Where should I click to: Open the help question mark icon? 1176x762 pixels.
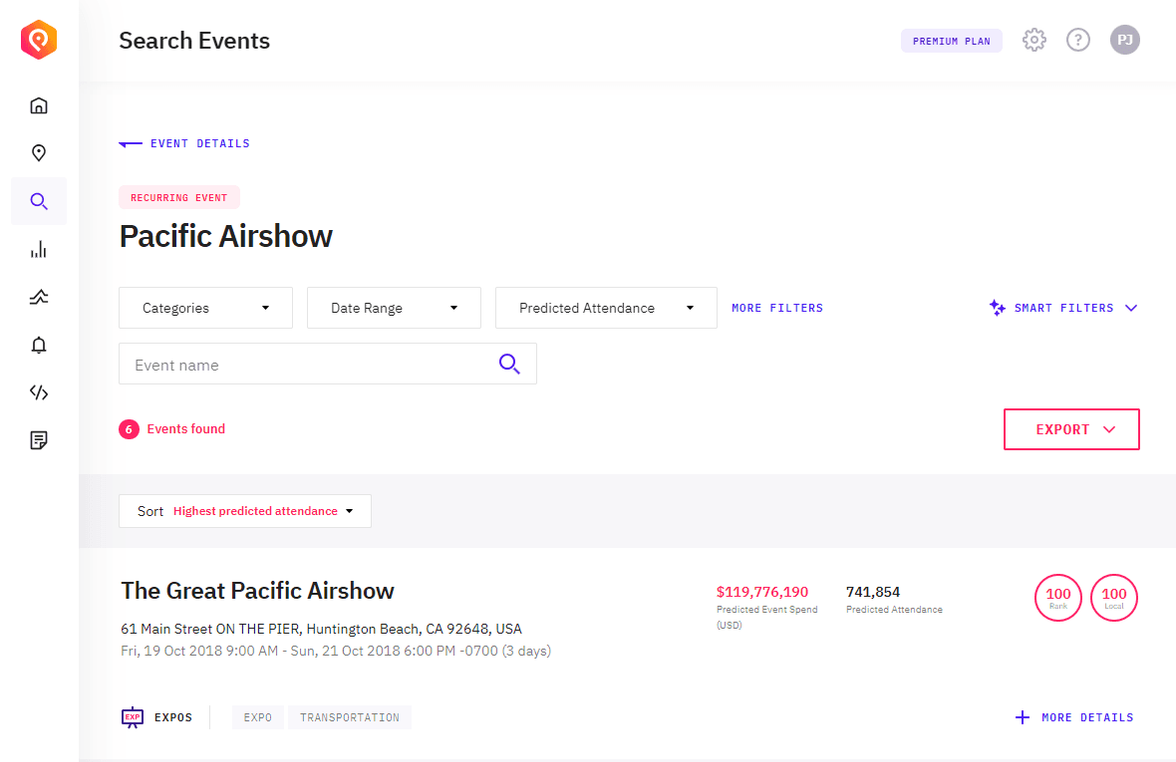point(1078,40)
